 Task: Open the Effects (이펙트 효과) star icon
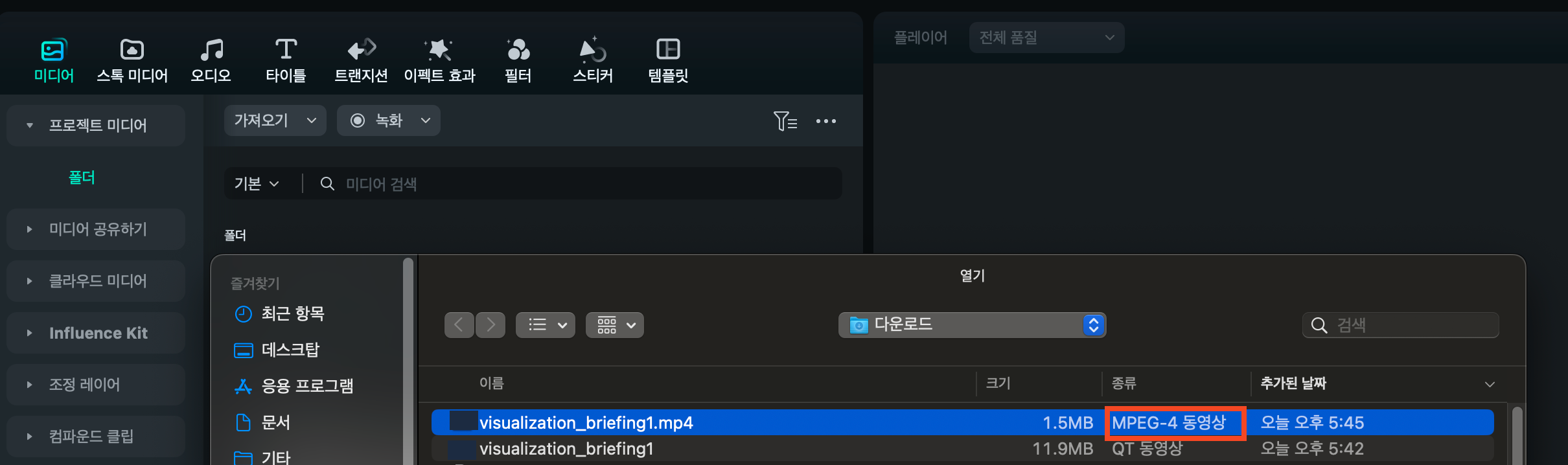(439, 50)
